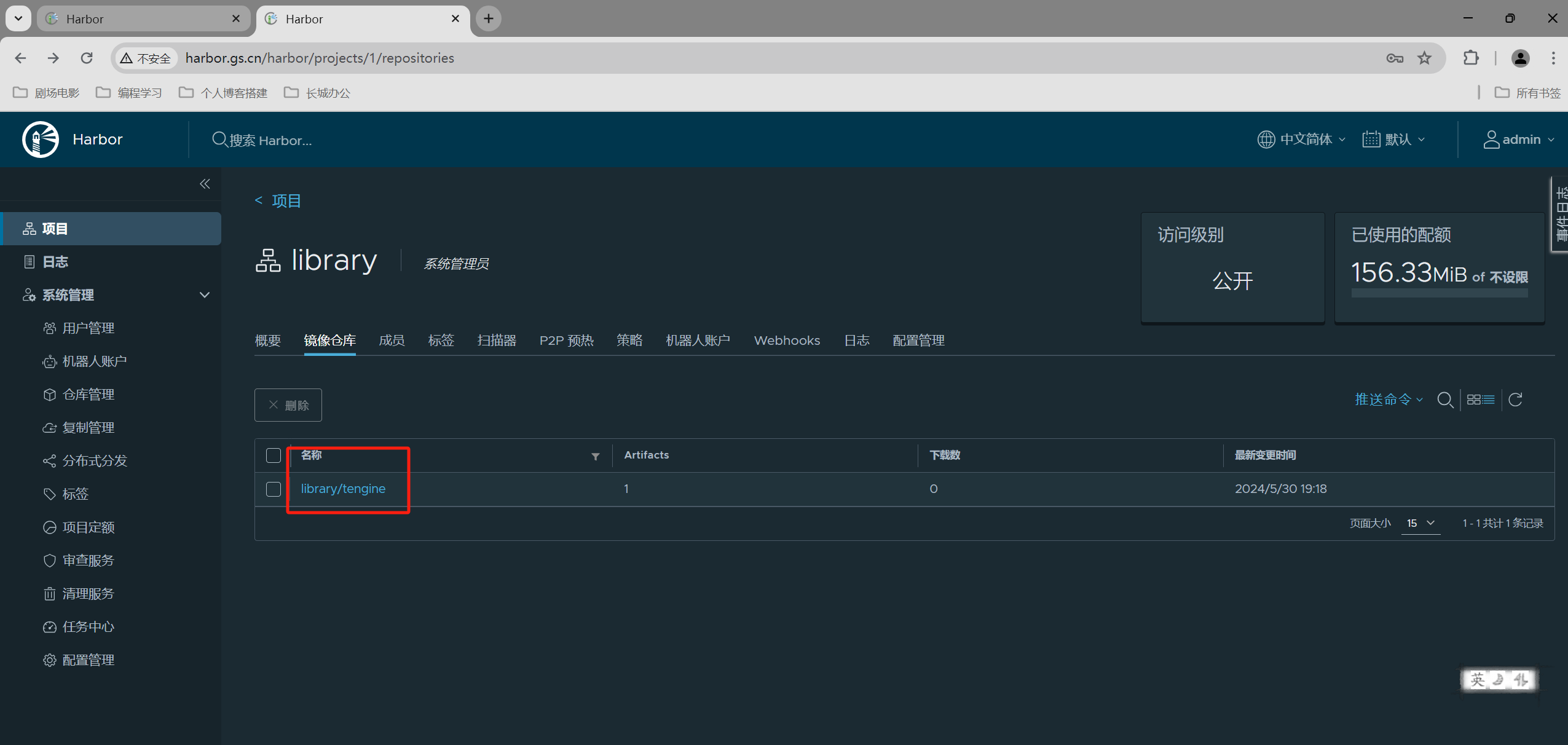
Task: Click the 删除 button
Action: click(x=288, y=405)
